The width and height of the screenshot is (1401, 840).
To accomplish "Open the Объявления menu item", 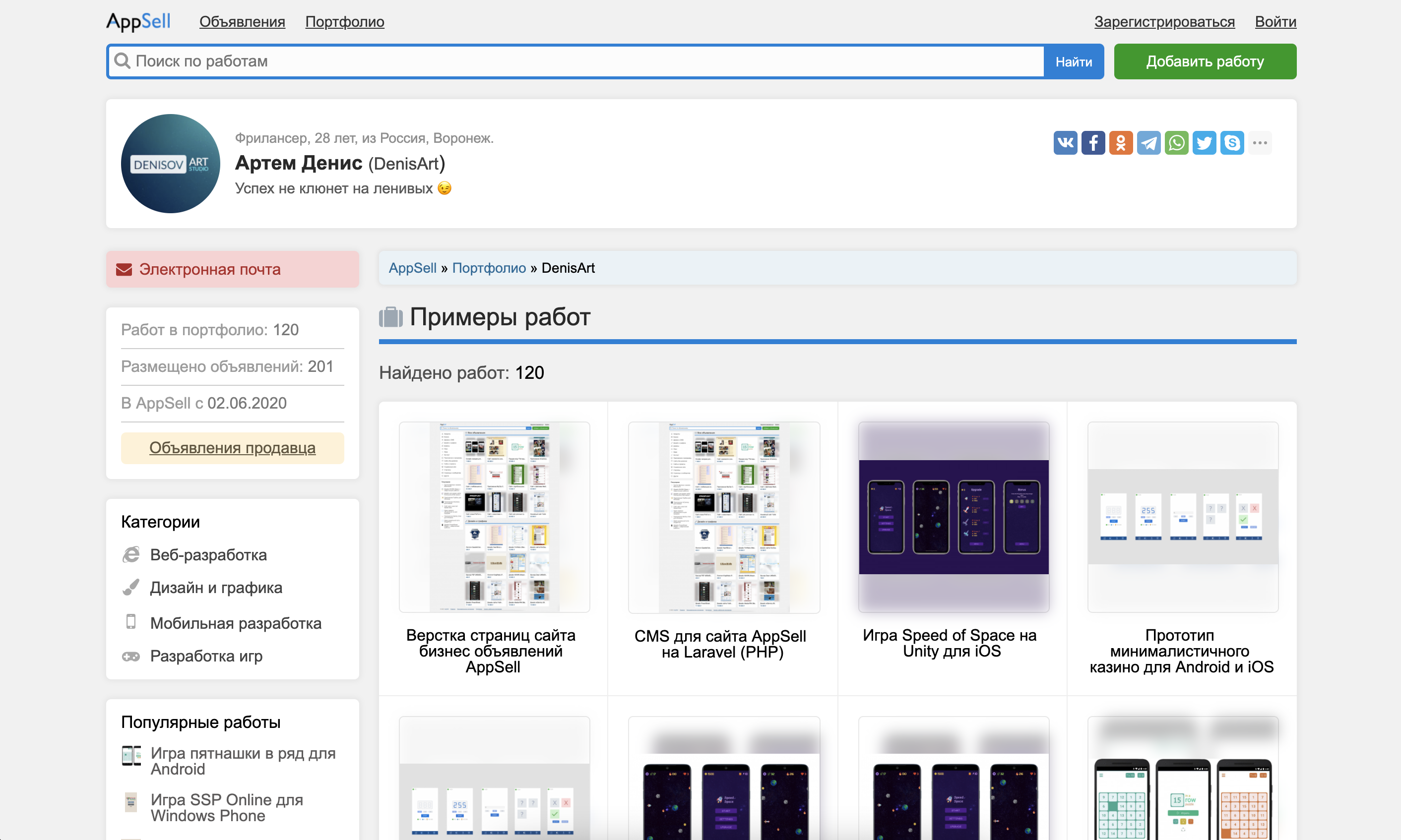I will 242,21.
